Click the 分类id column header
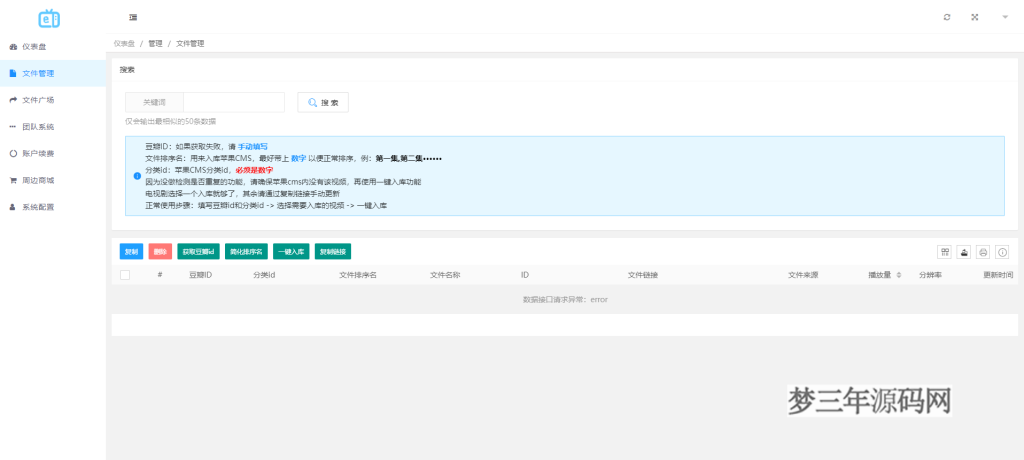This screenshot has height=460, width=1024. pos(264,275)
